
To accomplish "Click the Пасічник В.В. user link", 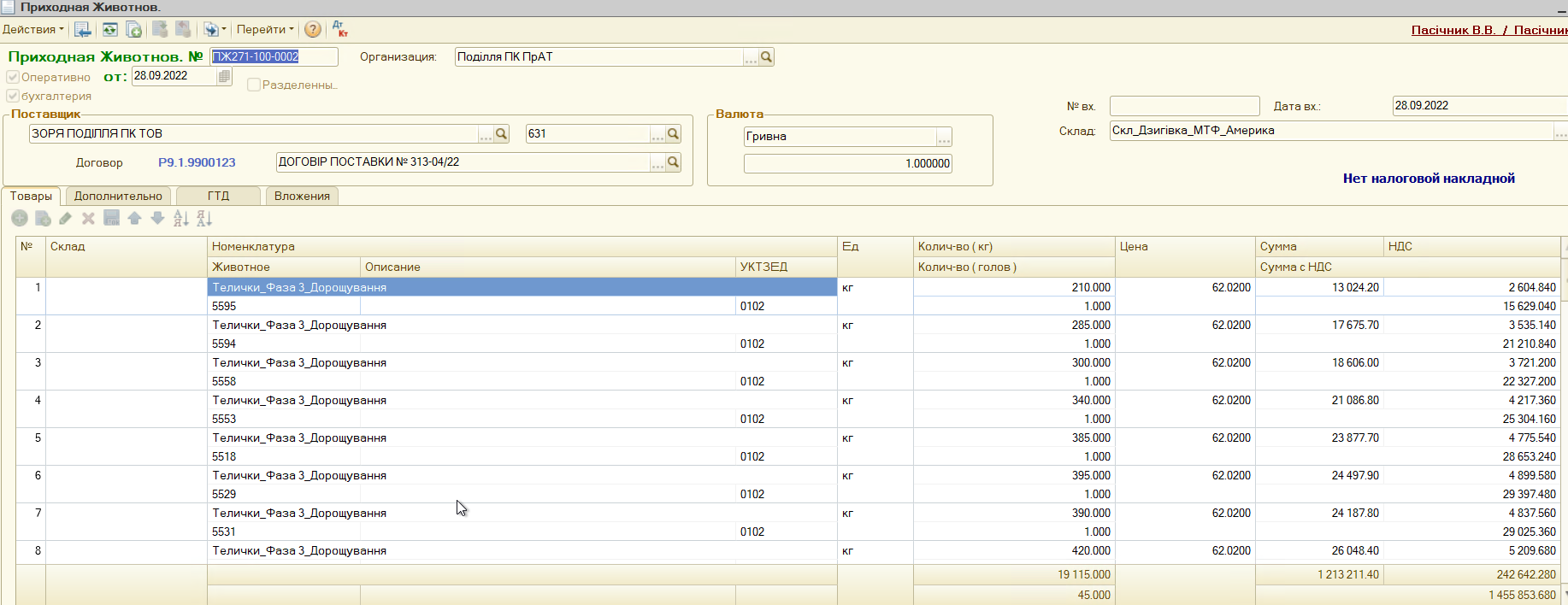I will (x=1453, y=30).
